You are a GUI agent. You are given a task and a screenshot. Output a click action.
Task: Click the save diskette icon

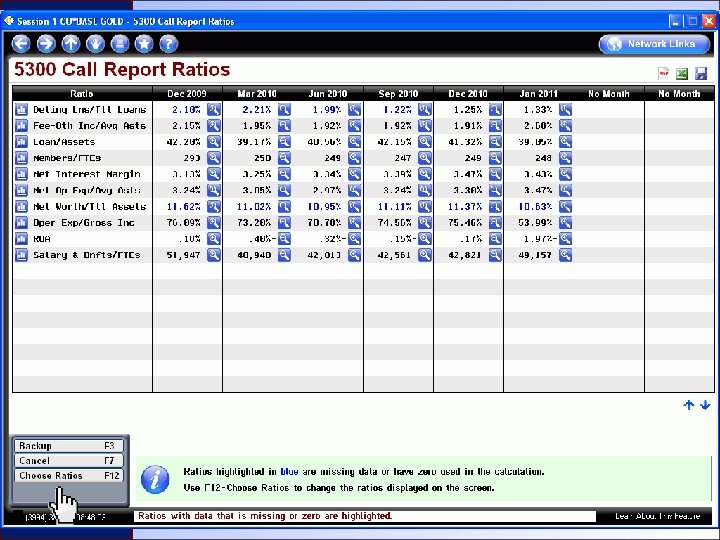coord(701,73)
